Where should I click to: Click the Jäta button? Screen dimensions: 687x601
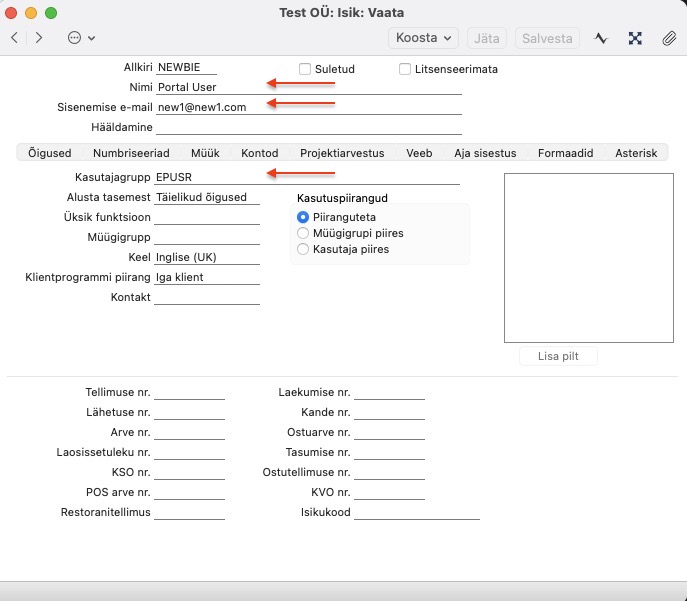tap(487, 38)
